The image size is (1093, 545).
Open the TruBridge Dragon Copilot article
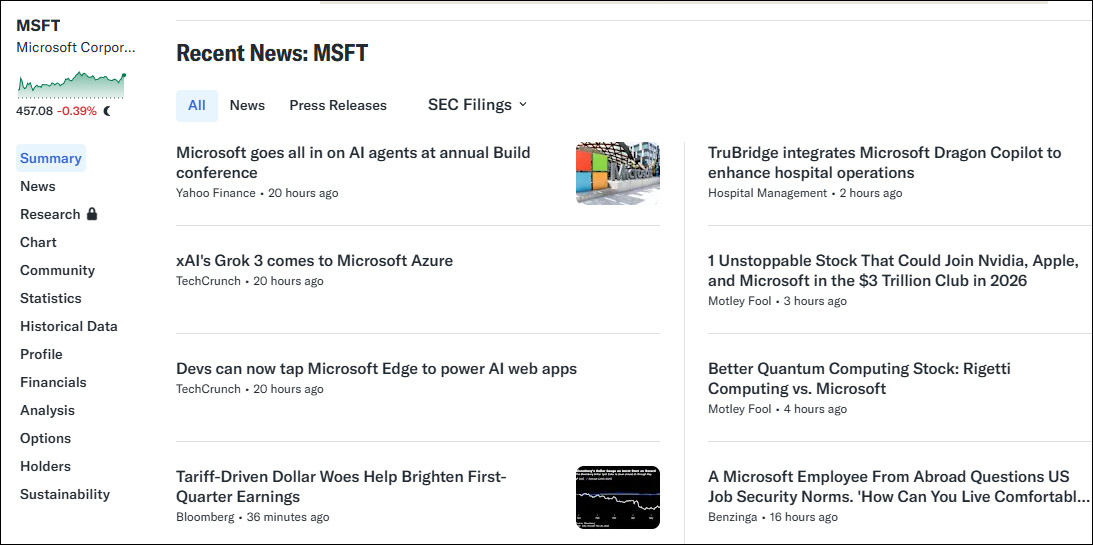click(884, 163)
